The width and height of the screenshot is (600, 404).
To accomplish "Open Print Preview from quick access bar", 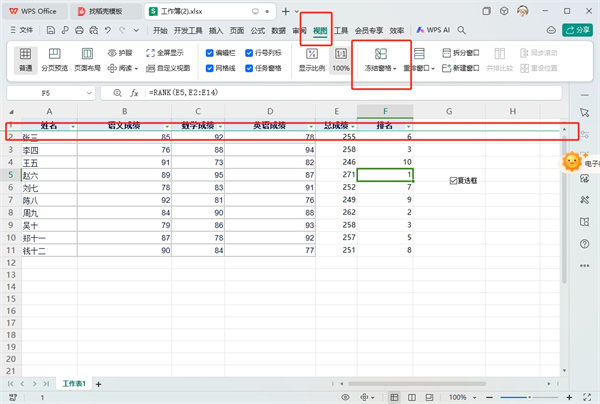I will (94, 30).
